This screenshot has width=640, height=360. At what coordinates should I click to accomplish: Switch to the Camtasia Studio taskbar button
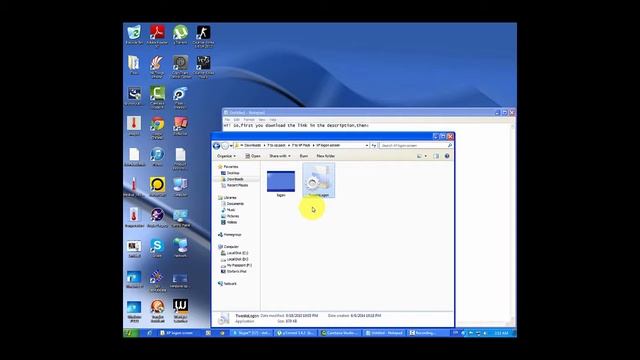340,333
